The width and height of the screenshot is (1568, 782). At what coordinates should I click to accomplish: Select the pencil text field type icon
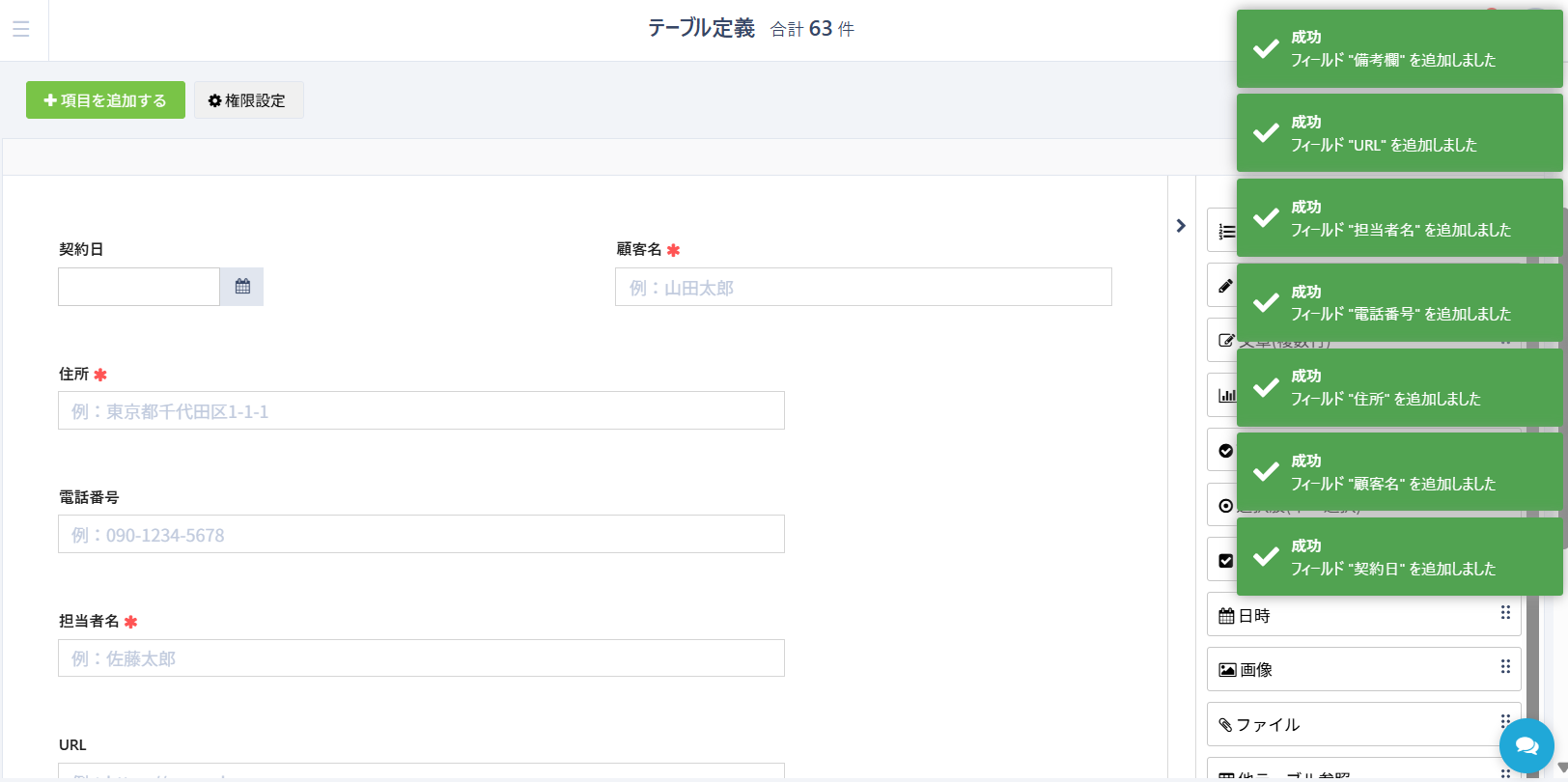click(x=1225, y=286)
